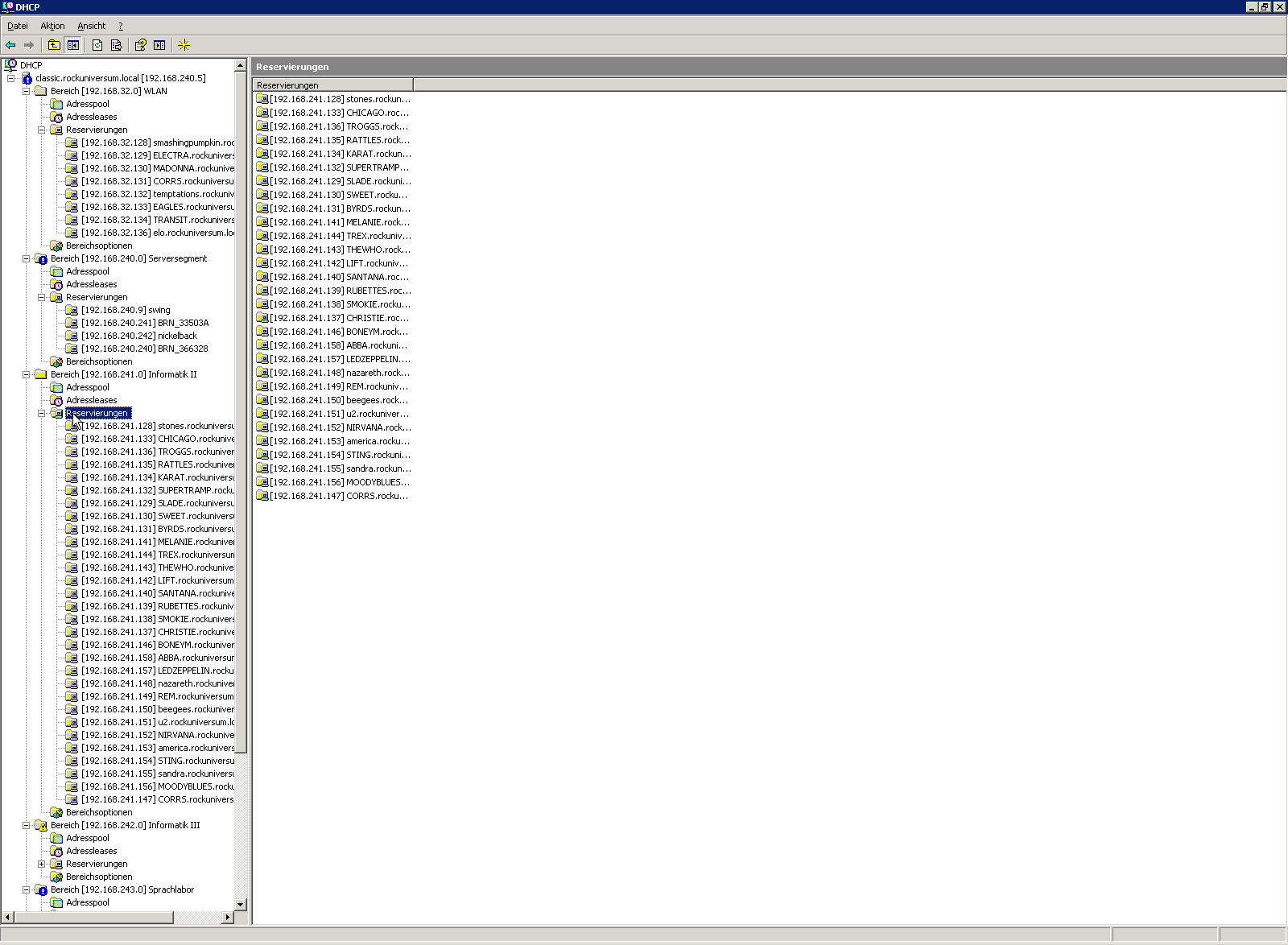Screen dimensions: 1288x945
Task: Click the Bereichsoptionen icon under Informatik II
Action: pos(56,812)
